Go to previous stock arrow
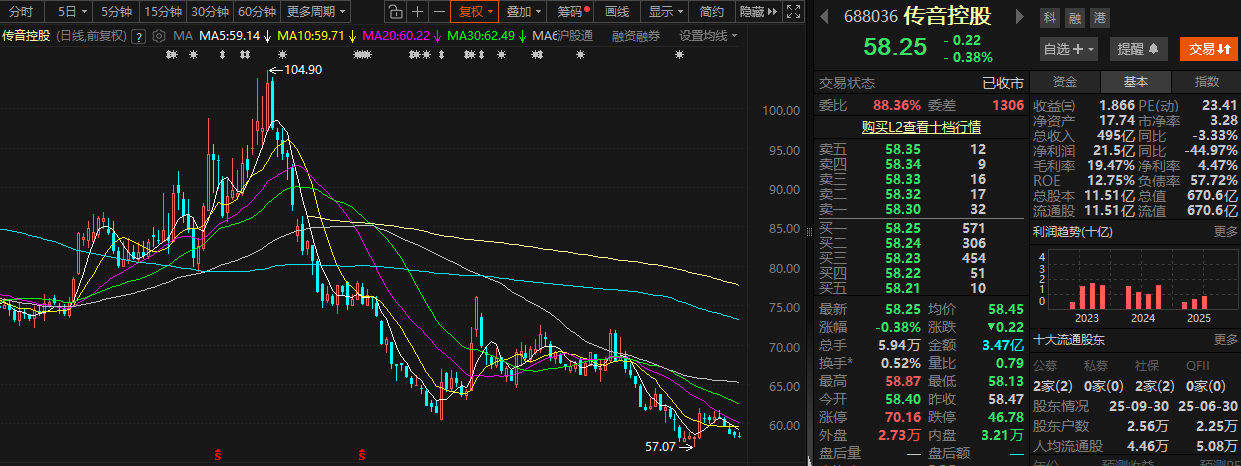 click(822, 18)
